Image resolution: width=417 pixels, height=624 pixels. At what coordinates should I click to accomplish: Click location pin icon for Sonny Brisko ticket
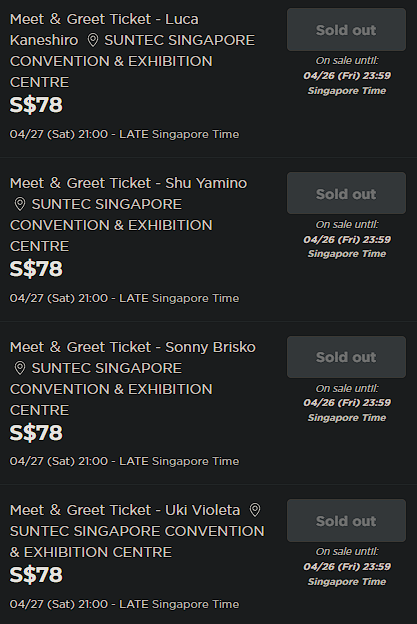pos(20,368)
